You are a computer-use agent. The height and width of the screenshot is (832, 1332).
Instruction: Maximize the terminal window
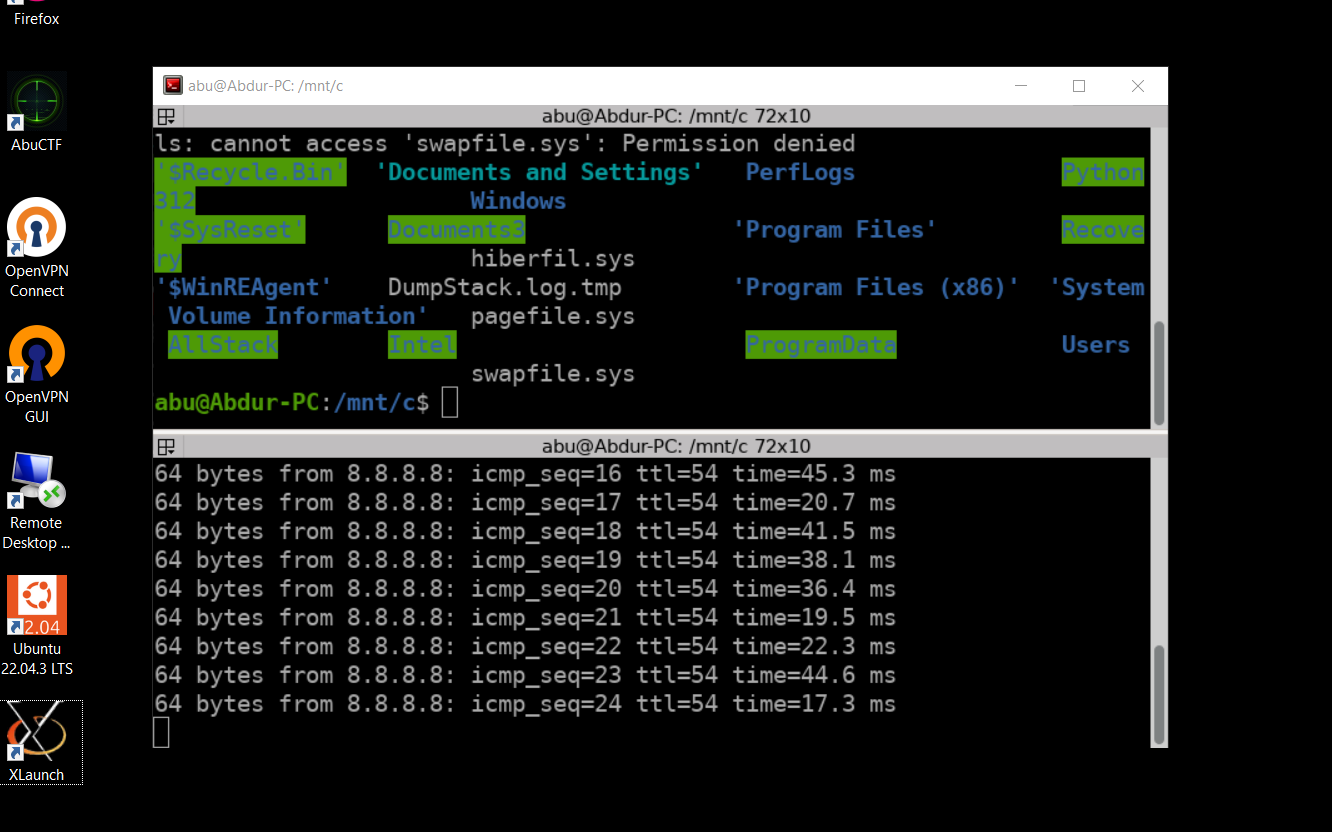pyautogui.click(x=1079, y=86)
